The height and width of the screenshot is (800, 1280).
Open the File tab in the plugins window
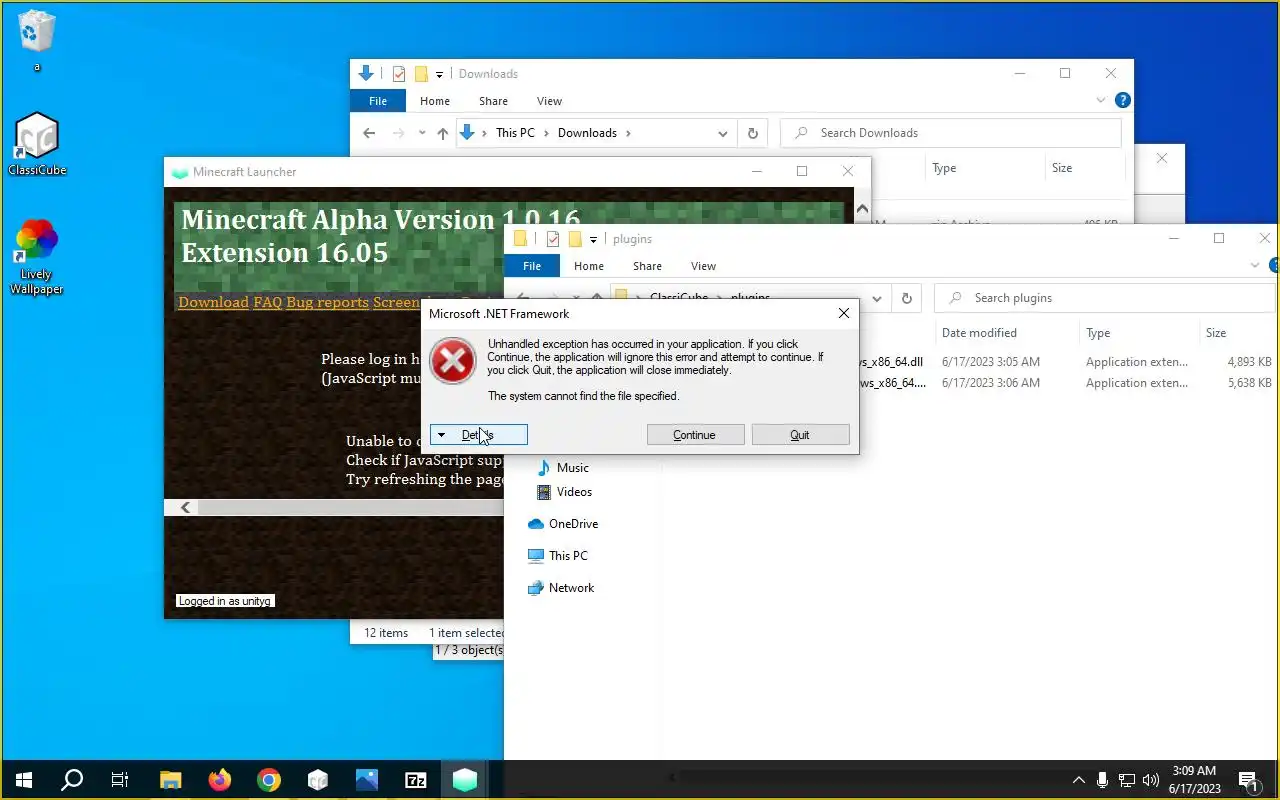coord(532,266)
